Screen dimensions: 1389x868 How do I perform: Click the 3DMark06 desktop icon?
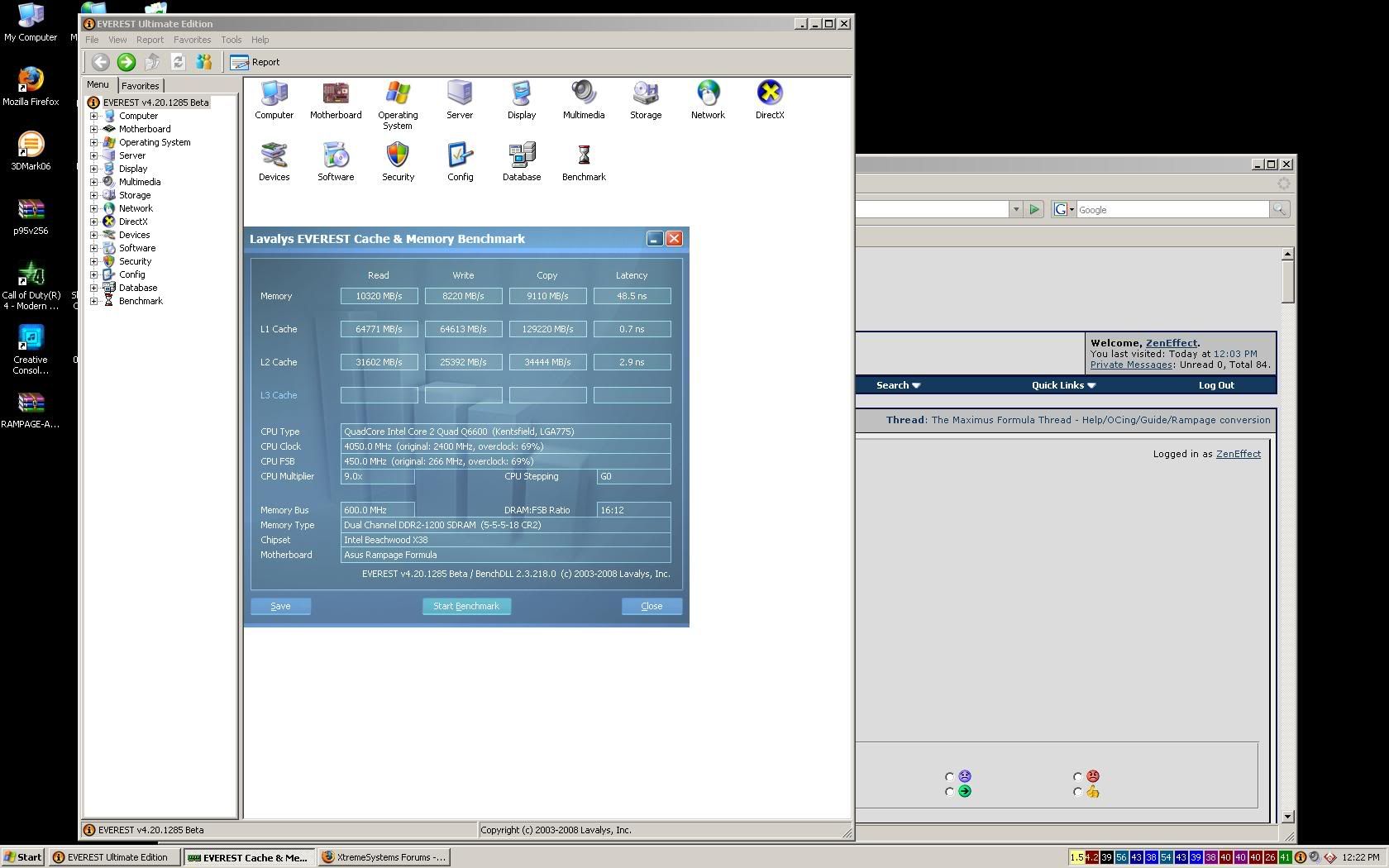click(x=31, y=151)
